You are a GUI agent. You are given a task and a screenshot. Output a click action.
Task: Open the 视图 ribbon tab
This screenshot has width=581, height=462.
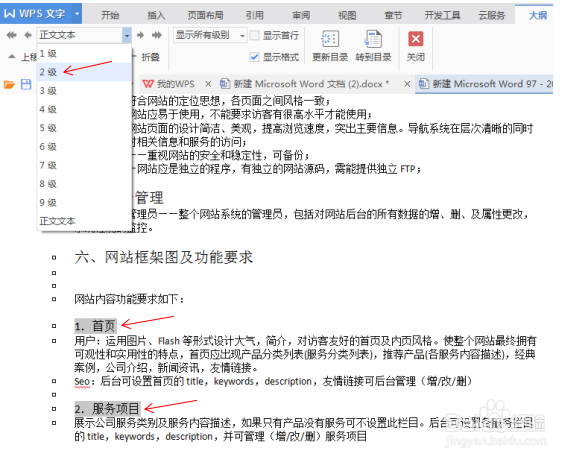click(x=347, y=15)
